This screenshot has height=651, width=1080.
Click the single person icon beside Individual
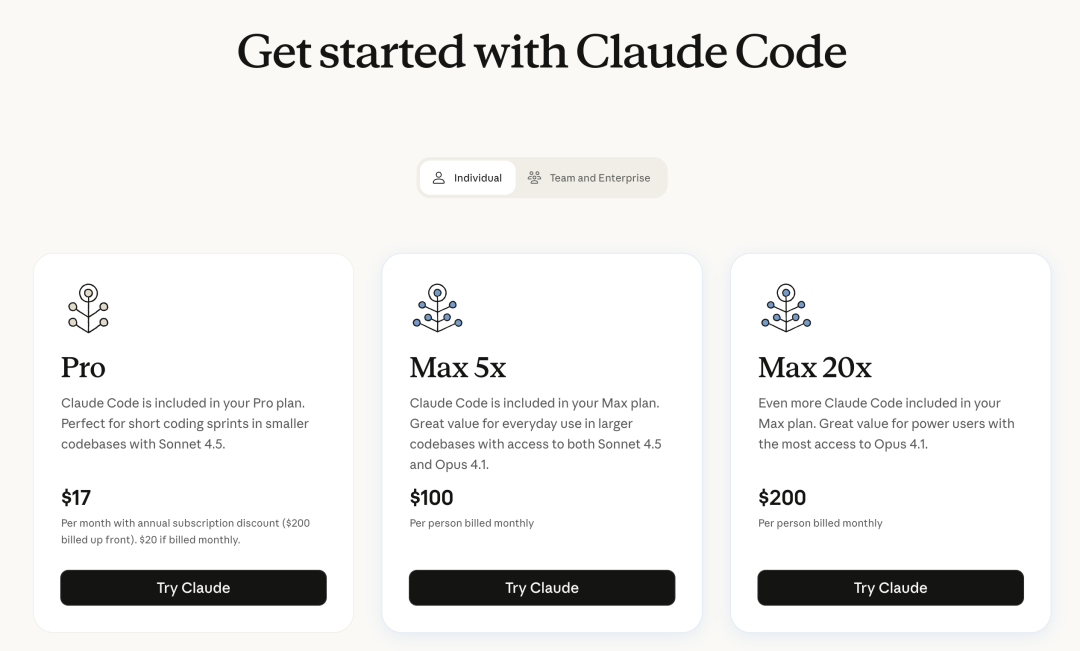[x=438, y=178]
